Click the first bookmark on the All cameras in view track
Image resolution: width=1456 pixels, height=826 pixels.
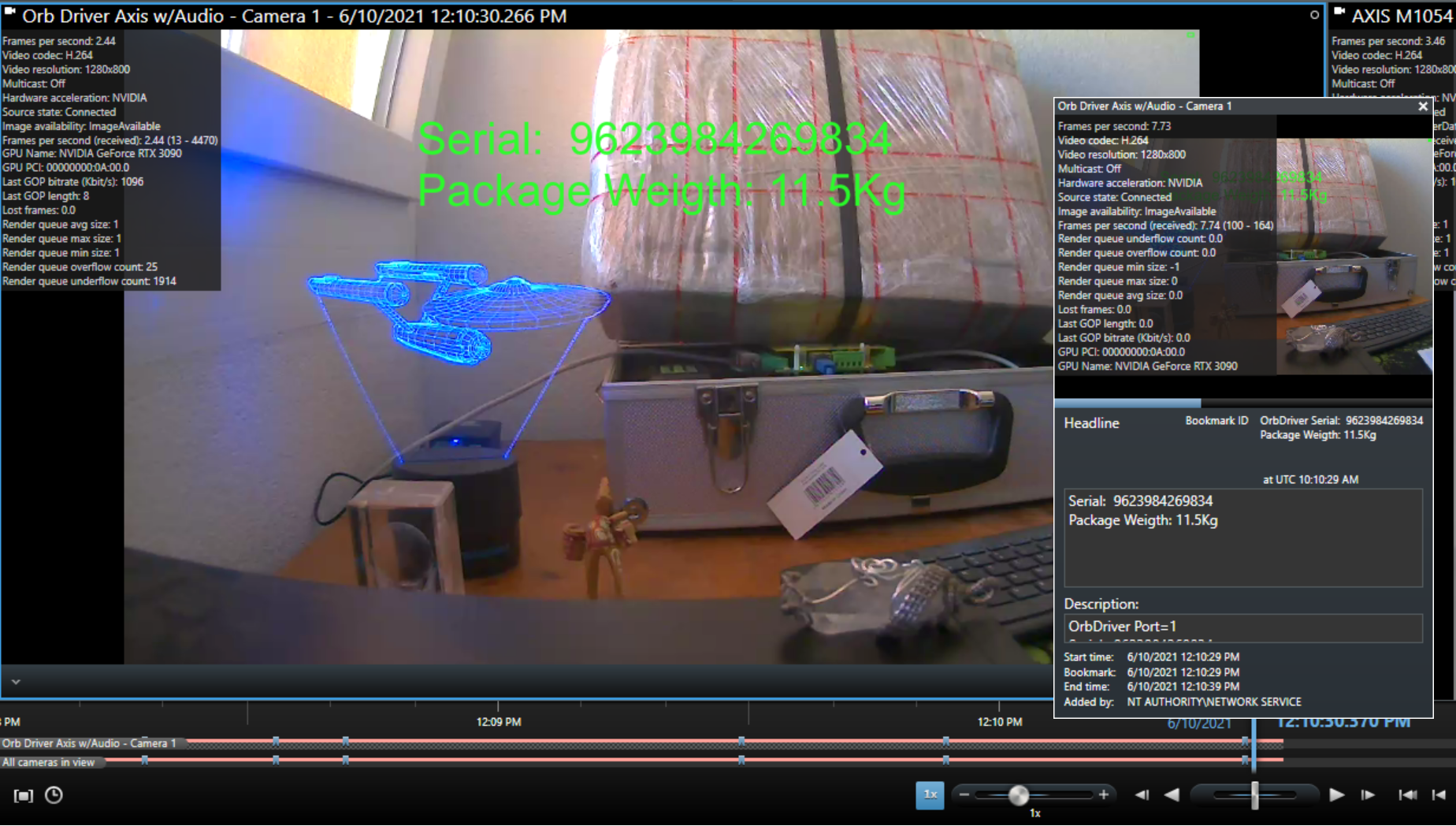click(x=145, y=761)
